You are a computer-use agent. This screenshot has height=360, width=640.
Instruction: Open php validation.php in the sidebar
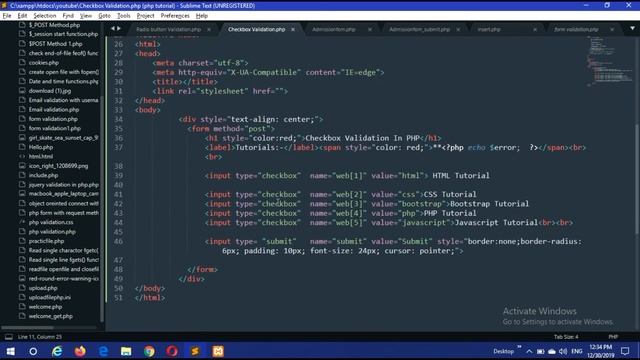click(x=52, y=231)
